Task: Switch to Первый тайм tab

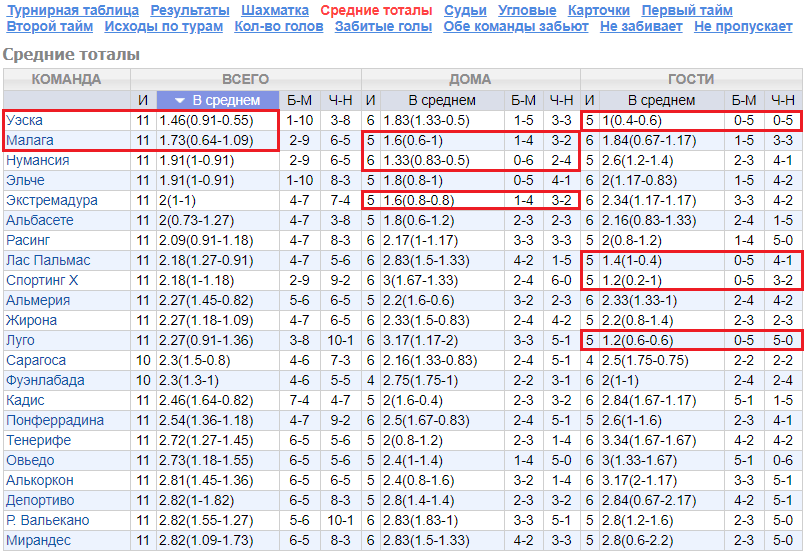Action: pyautogui.click(x=687, y=10)
